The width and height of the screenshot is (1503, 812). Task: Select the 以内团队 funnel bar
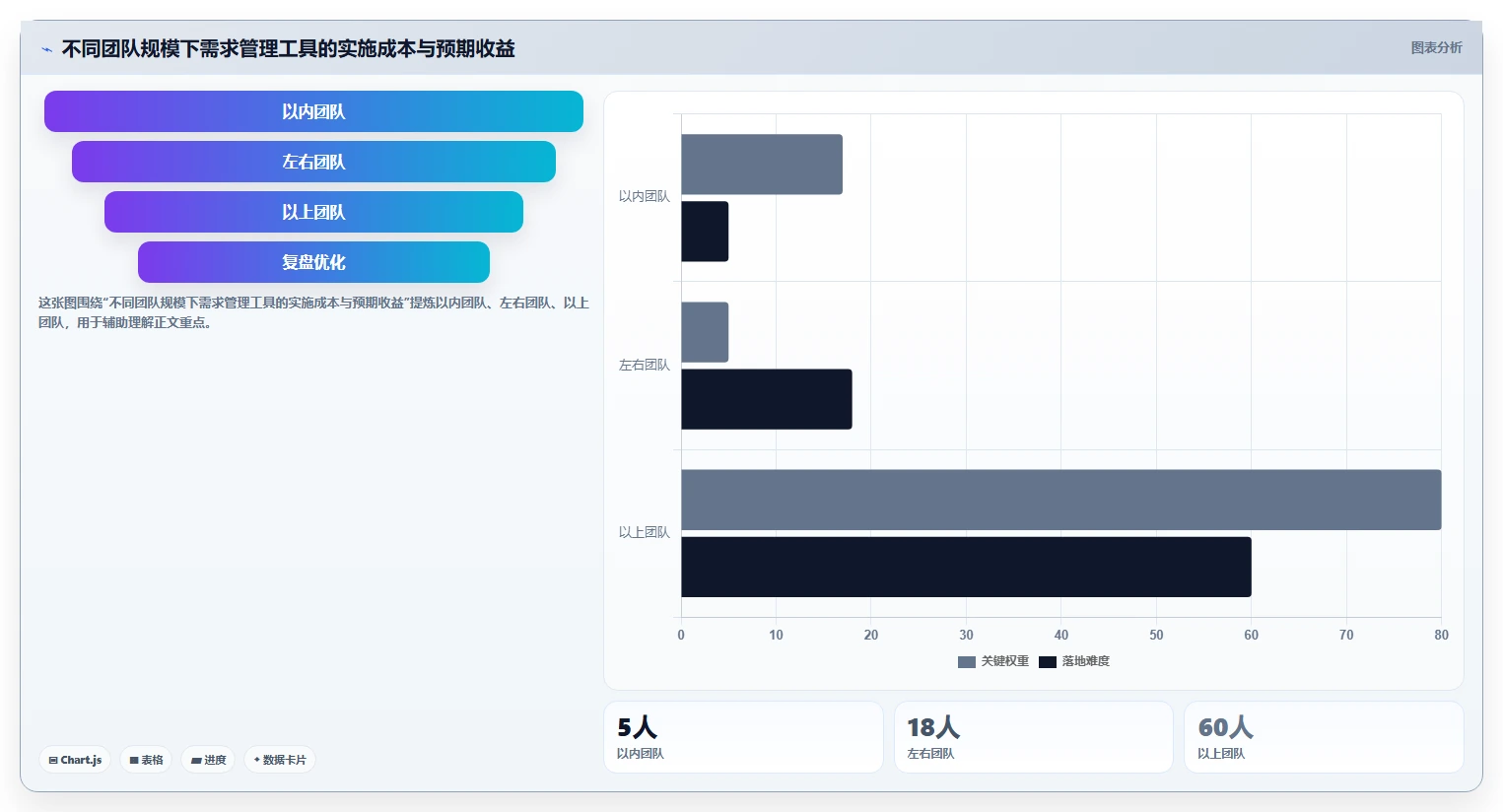click(x=313, y=111)
